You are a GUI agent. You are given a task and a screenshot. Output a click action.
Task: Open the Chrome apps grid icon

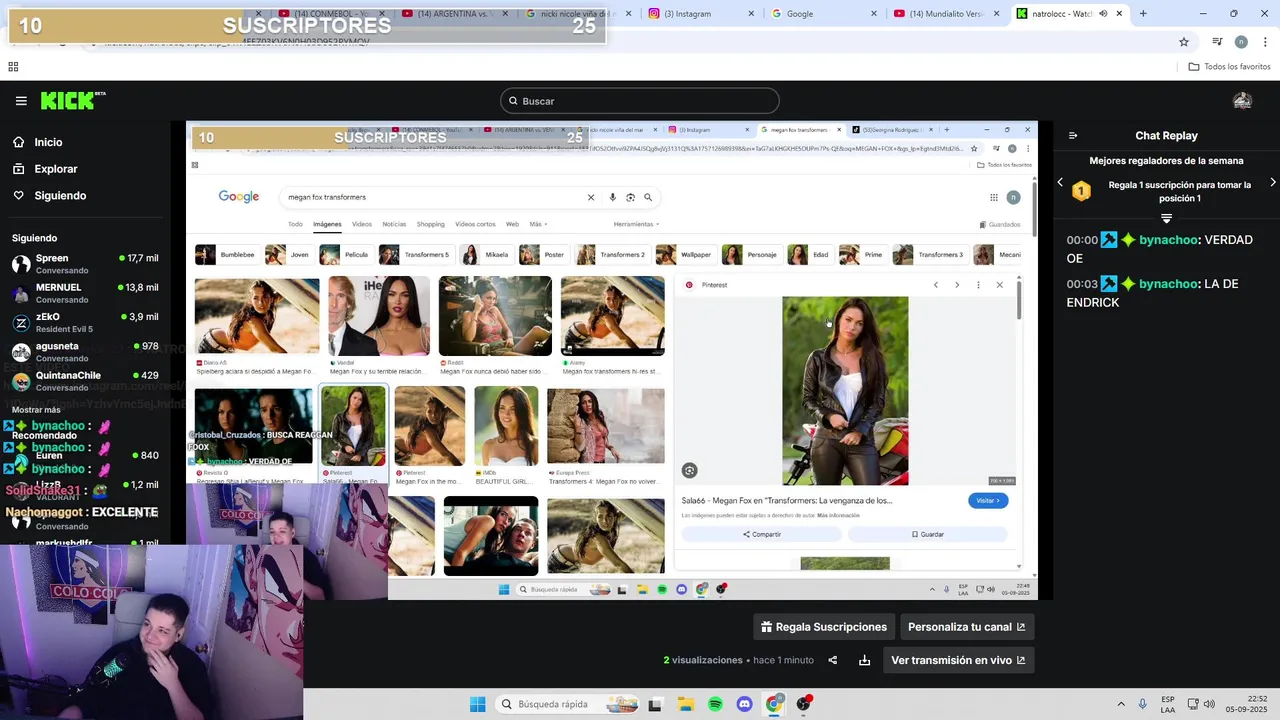(13, 67)
